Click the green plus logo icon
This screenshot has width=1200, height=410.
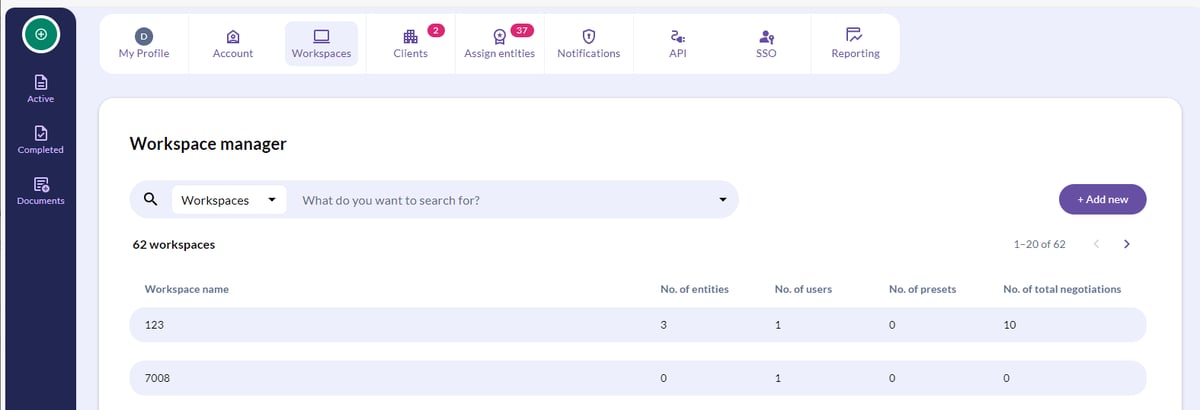click(41, 34)
